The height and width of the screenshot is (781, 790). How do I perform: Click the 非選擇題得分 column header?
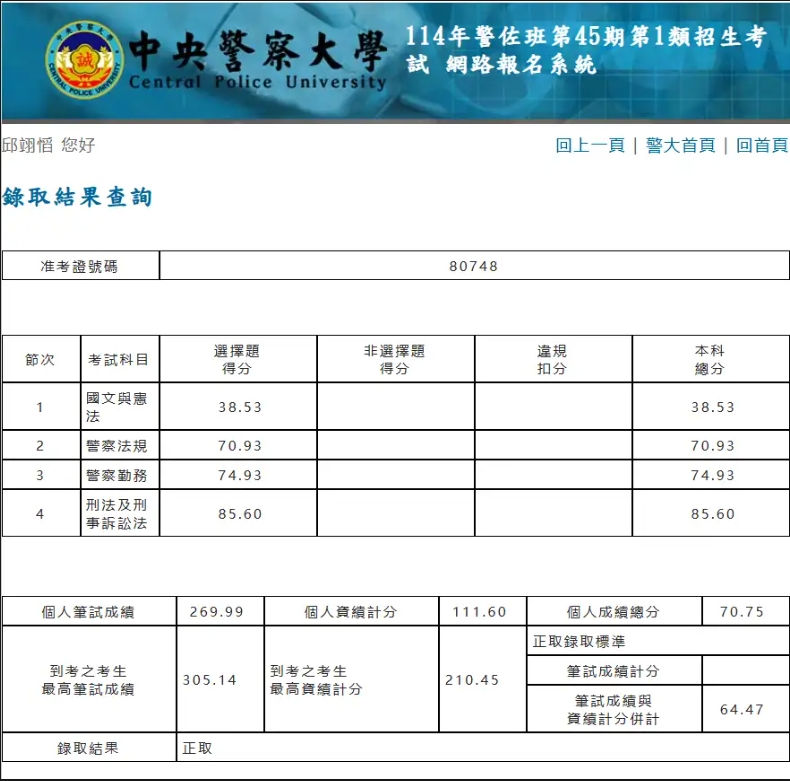395,359
